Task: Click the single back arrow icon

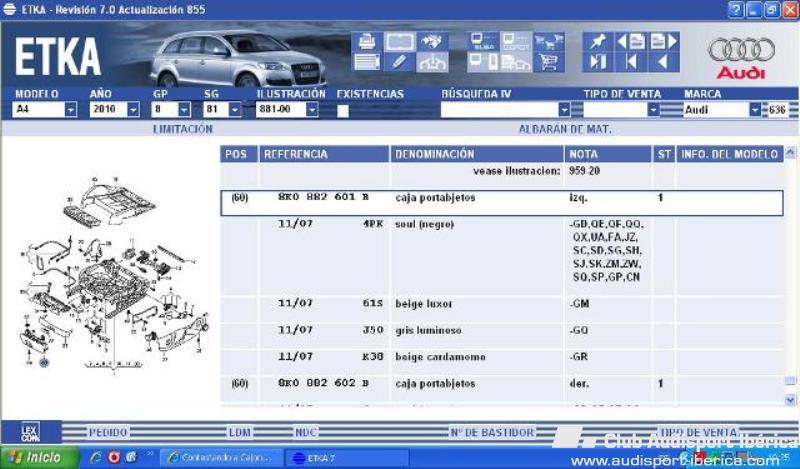Action: [x=664, y=62]
